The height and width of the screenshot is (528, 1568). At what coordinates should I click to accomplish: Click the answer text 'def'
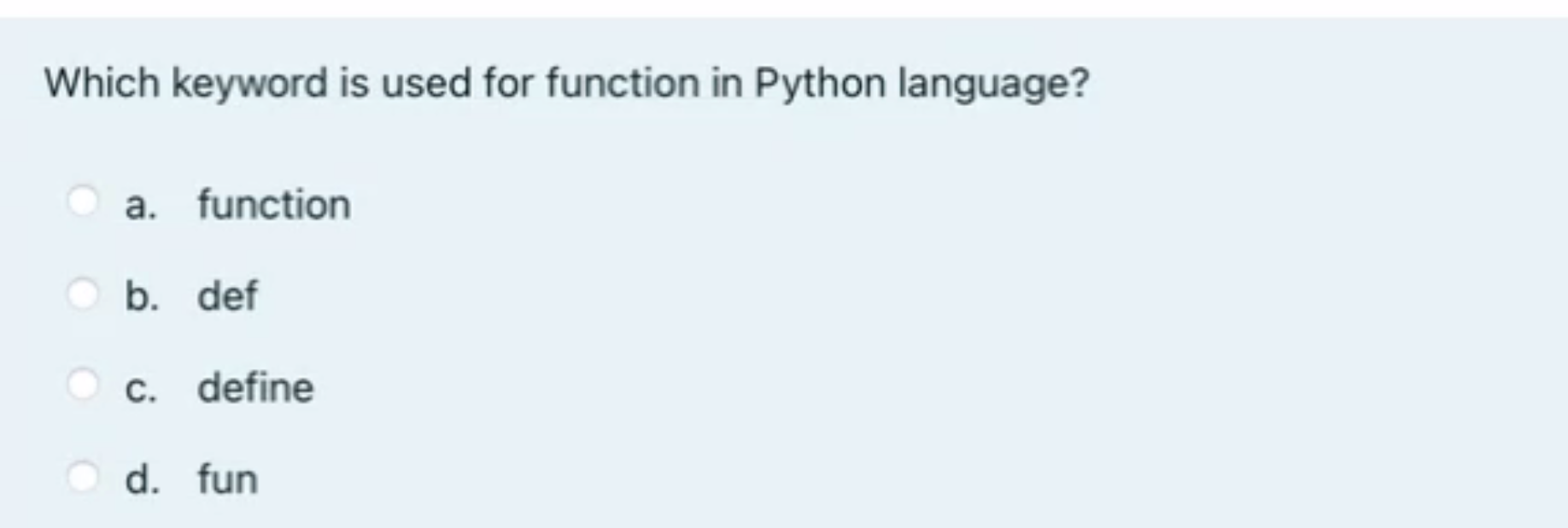click(x=227, y=296)
